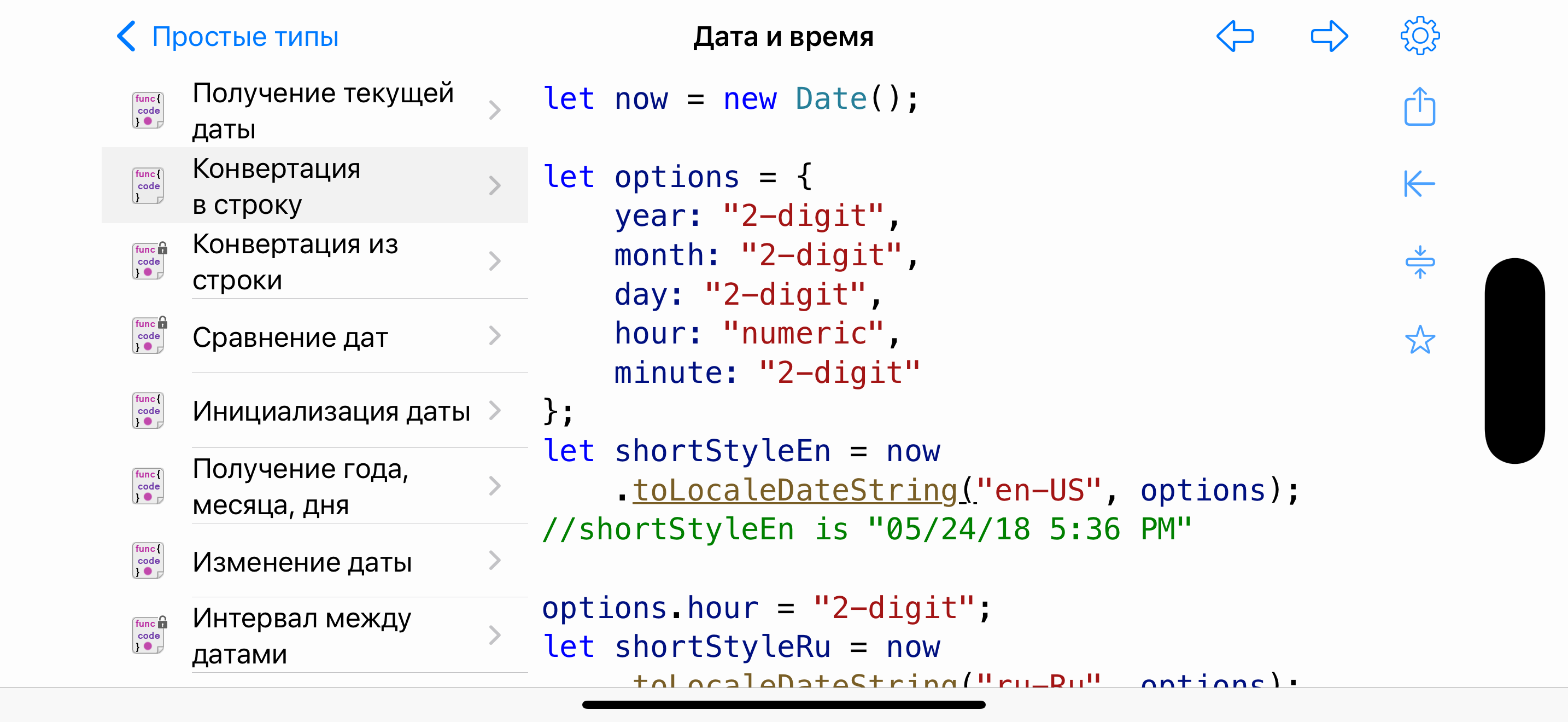The width and height of the screenshot is (1568, 722).
Task: Click the Дата и время title
Action: (783, 37)
